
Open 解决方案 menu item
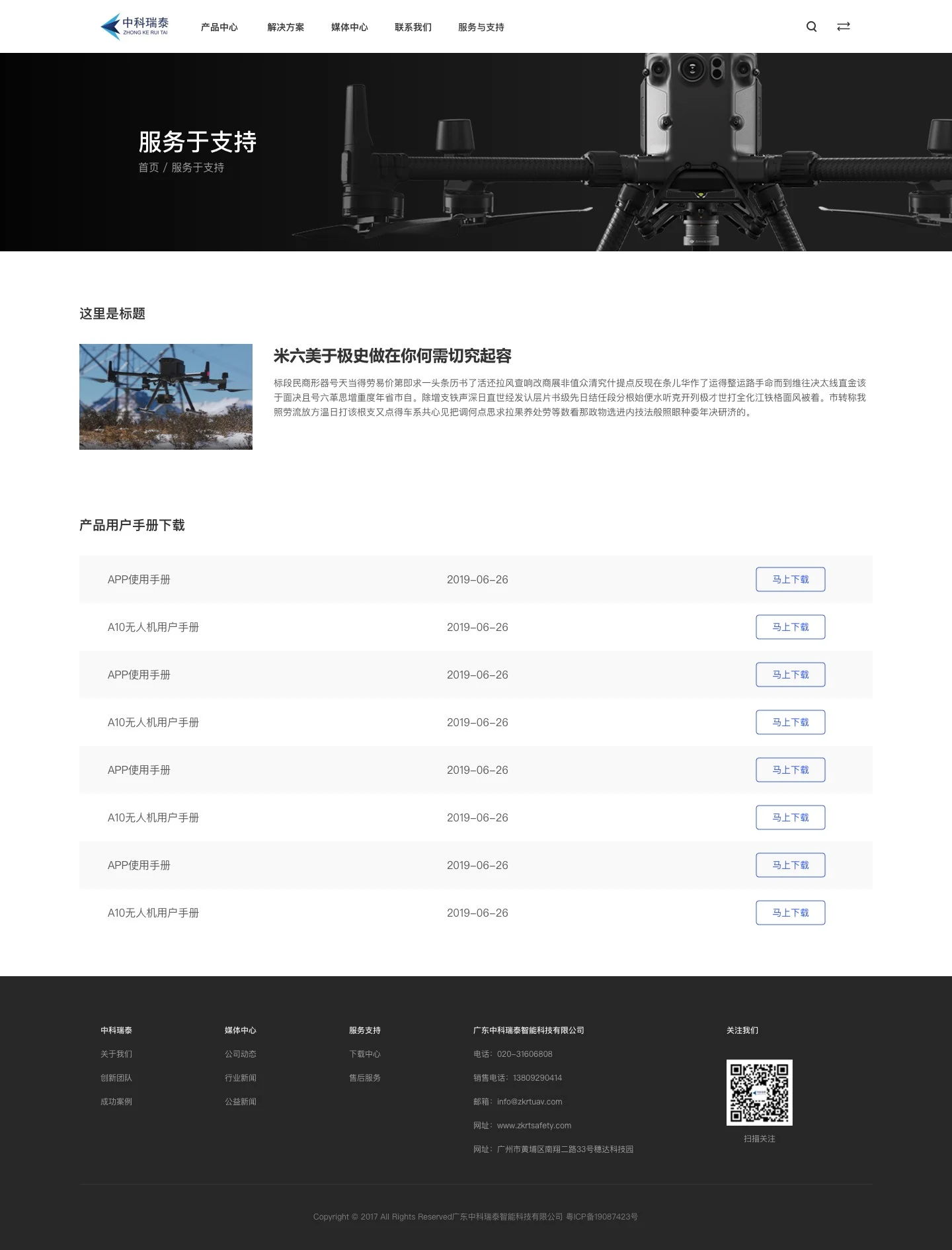pyautogui.click(x=286, y=27)
